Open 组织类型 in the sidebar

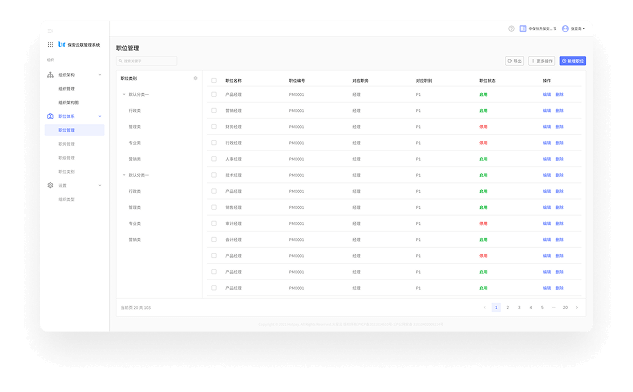click(67, 199)
